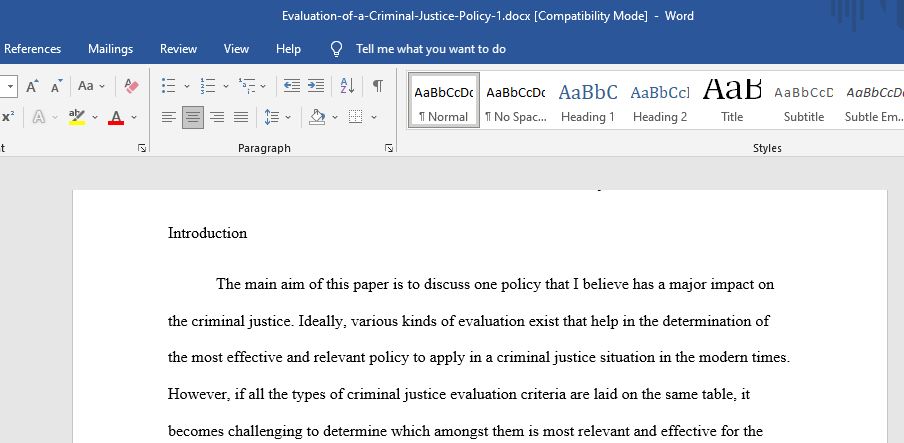Apply borders to paragraph
The image size is (904, 443).
click(x=356, y=118)
